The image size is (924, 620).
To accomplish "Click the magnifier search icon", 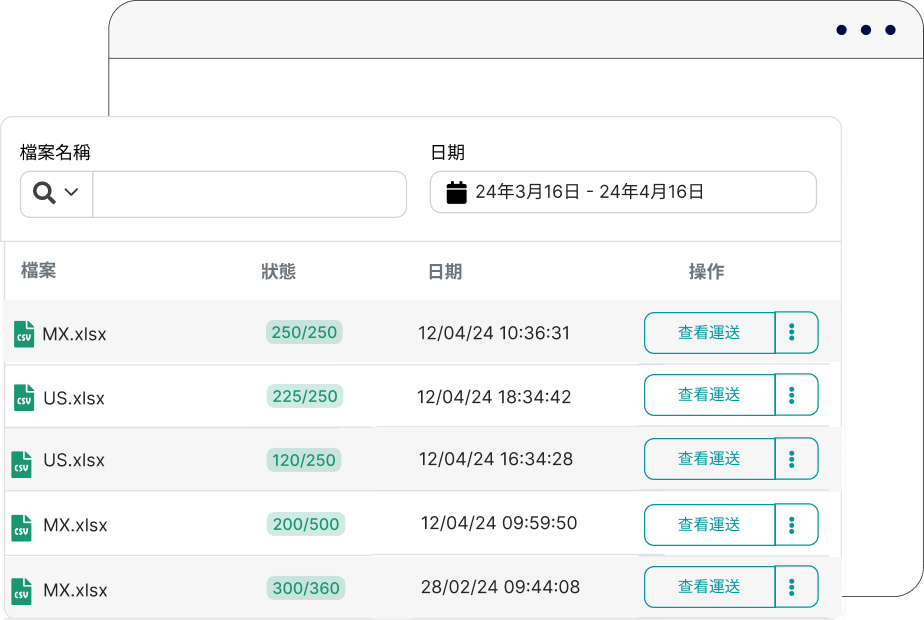I will pos(44,192).
